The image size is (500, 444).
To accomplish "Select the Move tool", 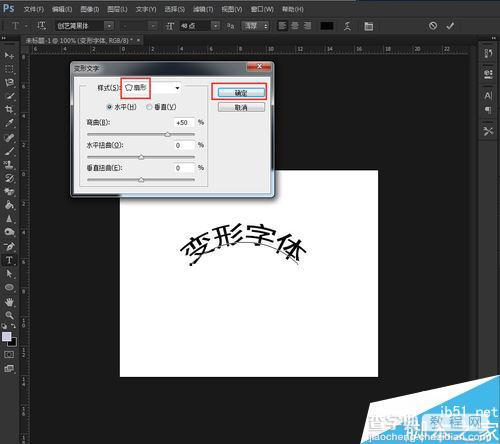I will tap(9, 55).
